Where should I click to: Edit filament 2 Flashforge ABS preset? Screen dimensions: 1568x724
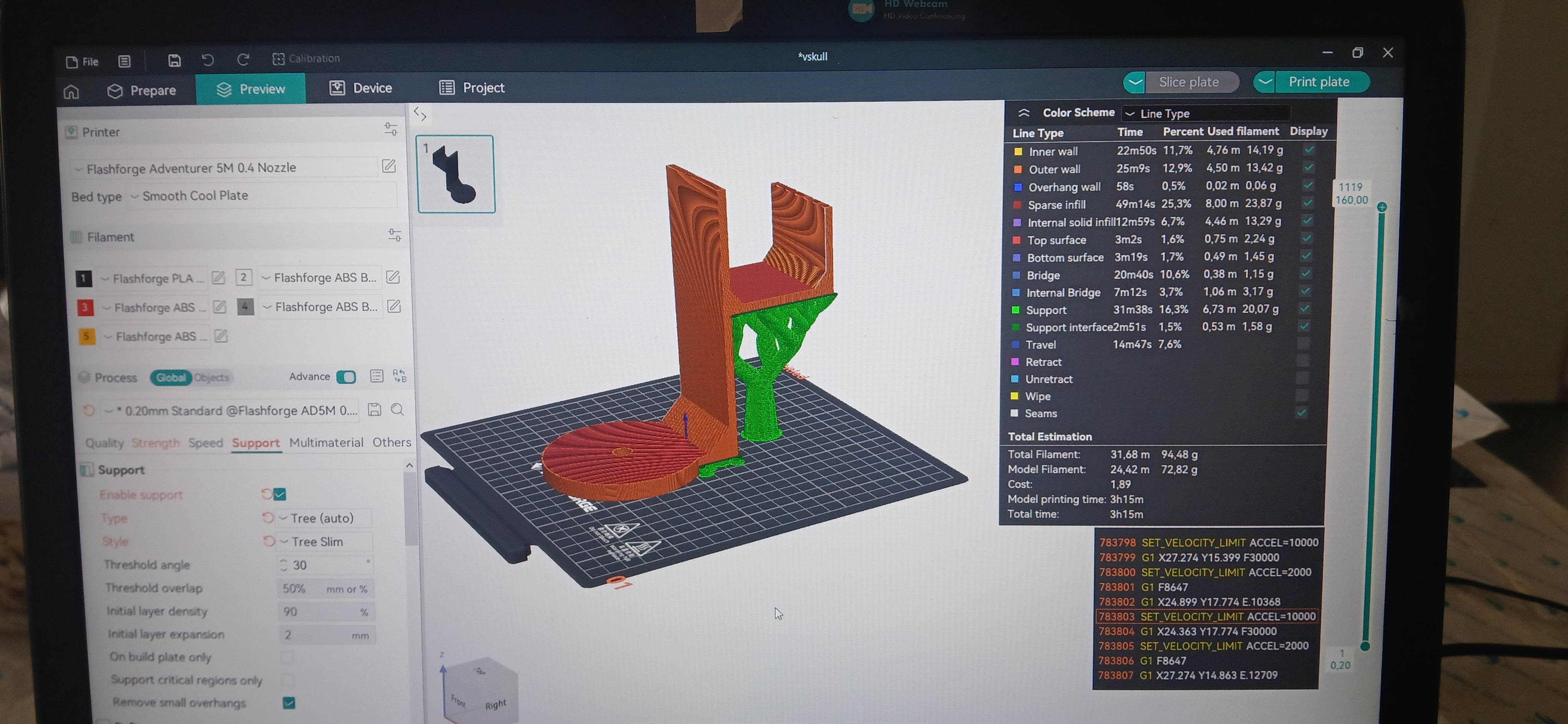[393, 277]
